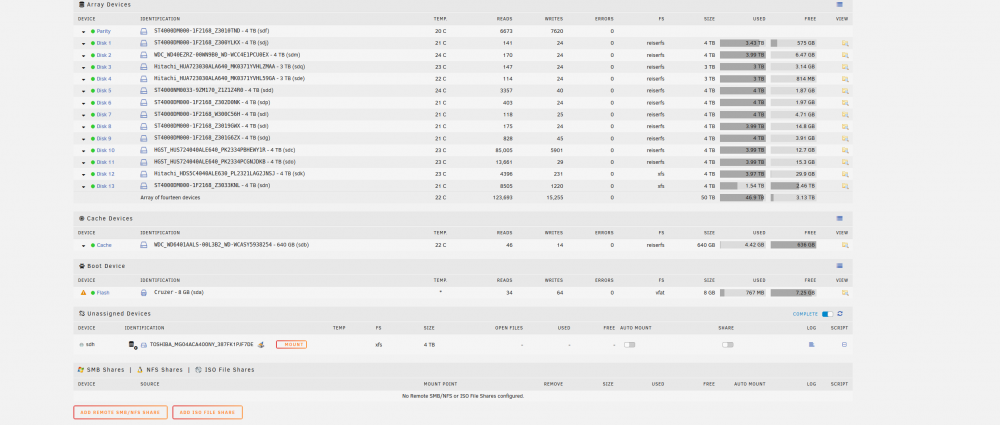Open the view folder icon for Disk 5
This screenshot has height=425, width=1000.
pyautogui.click(x=844, y=91)
